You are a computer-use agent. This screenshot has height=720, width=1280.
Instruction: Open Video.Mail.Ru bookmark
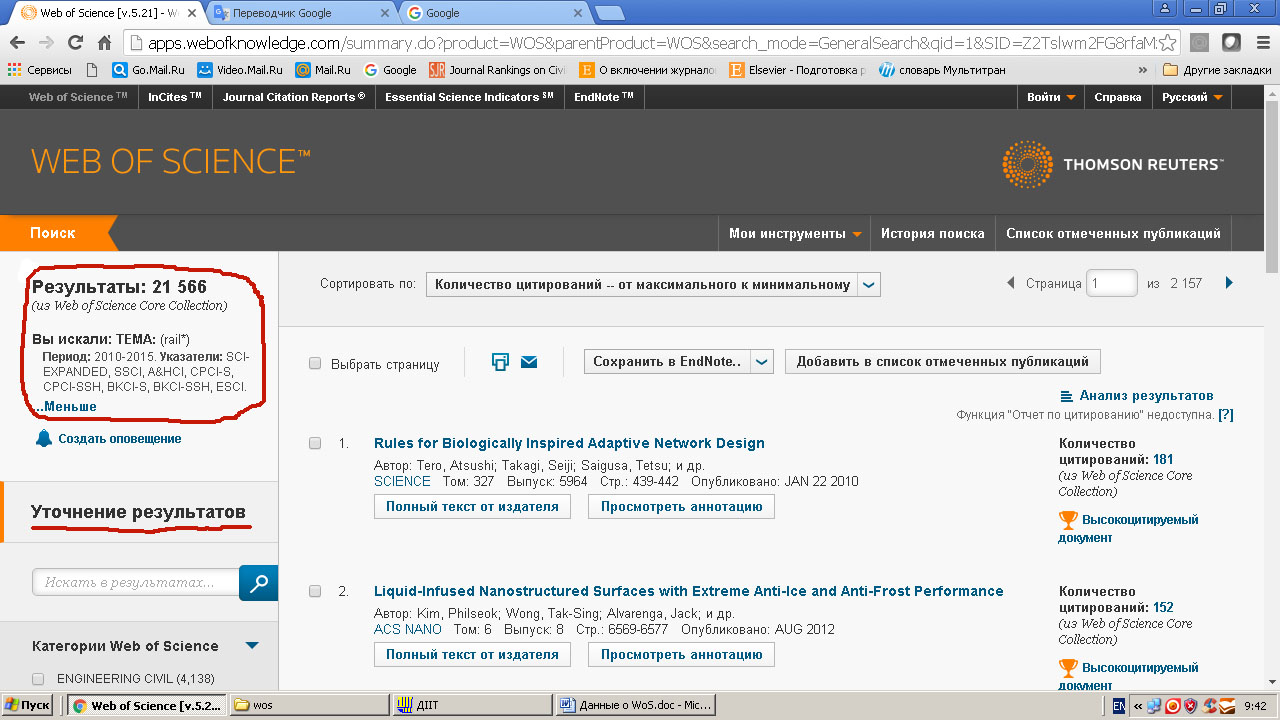[240, 70]
